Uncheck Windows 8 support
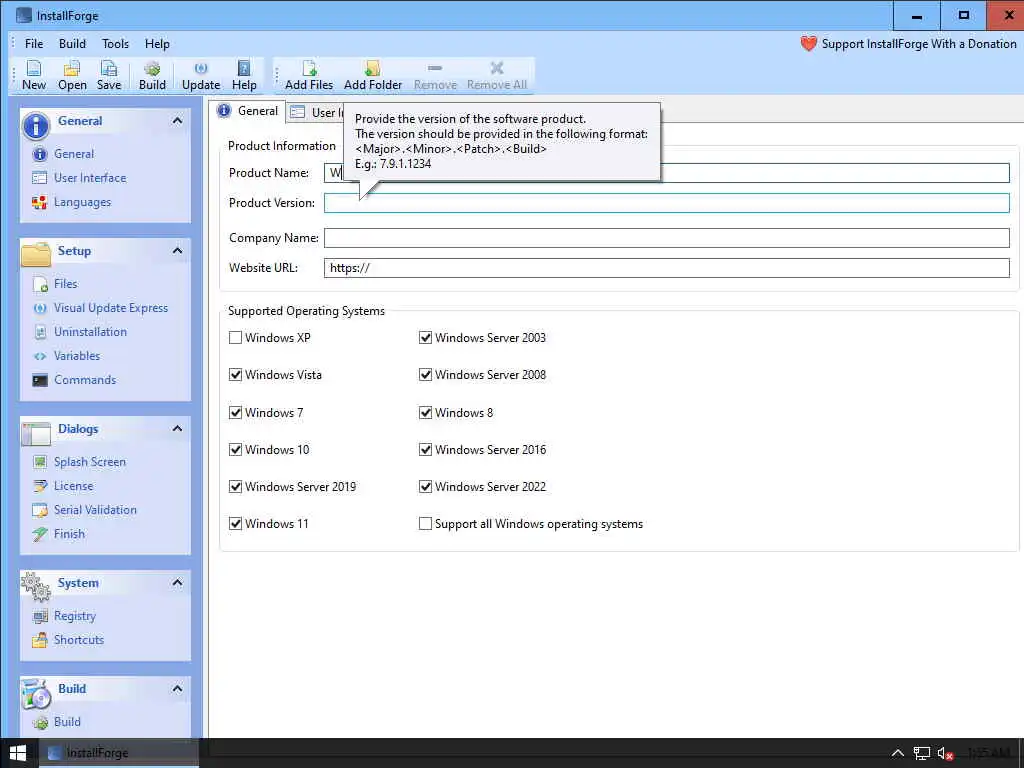Screen dimensions: 1024x768 425,413
